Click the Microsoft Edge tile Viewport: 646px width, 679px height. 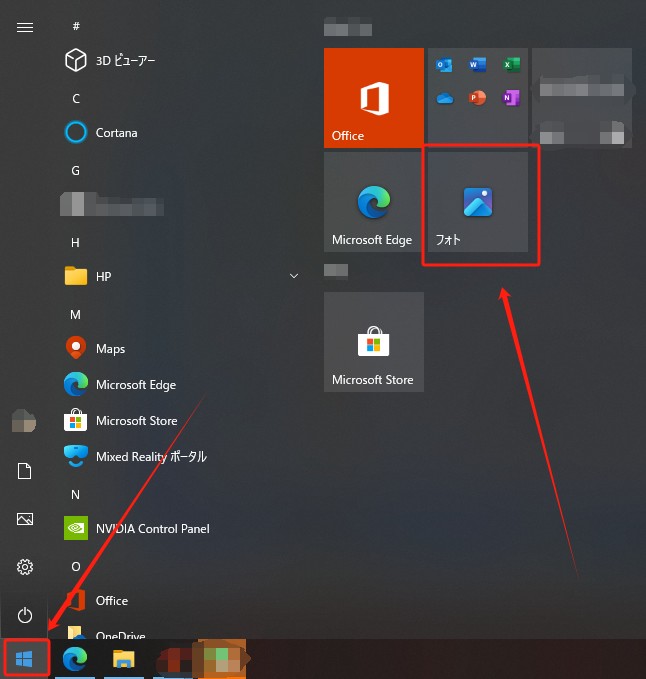pyautogui.click(x=374, y=202)
